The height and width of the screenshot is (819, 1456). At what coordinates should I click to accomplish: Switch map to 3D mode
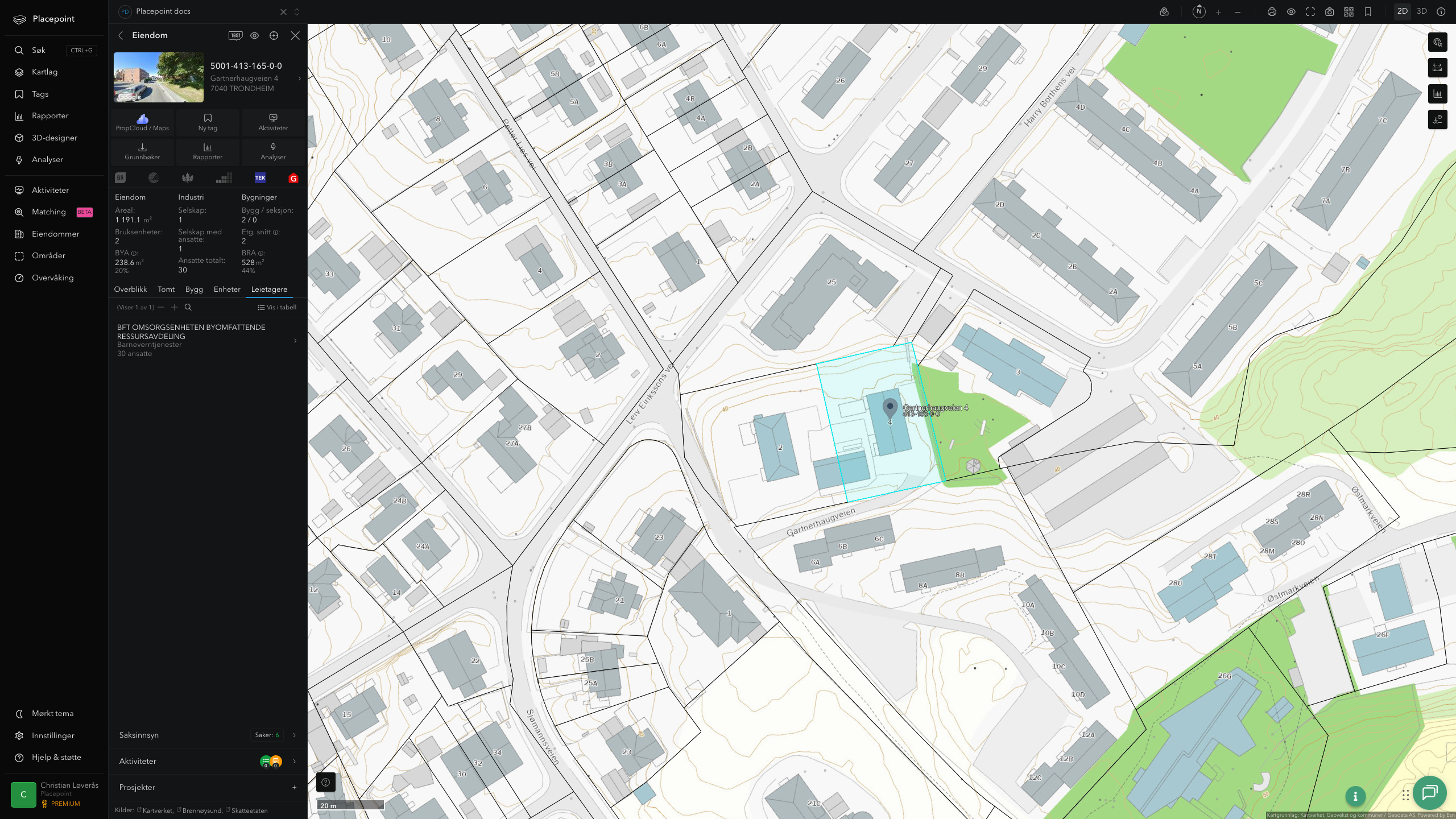pyautogui.click(x=1422, y=11)
